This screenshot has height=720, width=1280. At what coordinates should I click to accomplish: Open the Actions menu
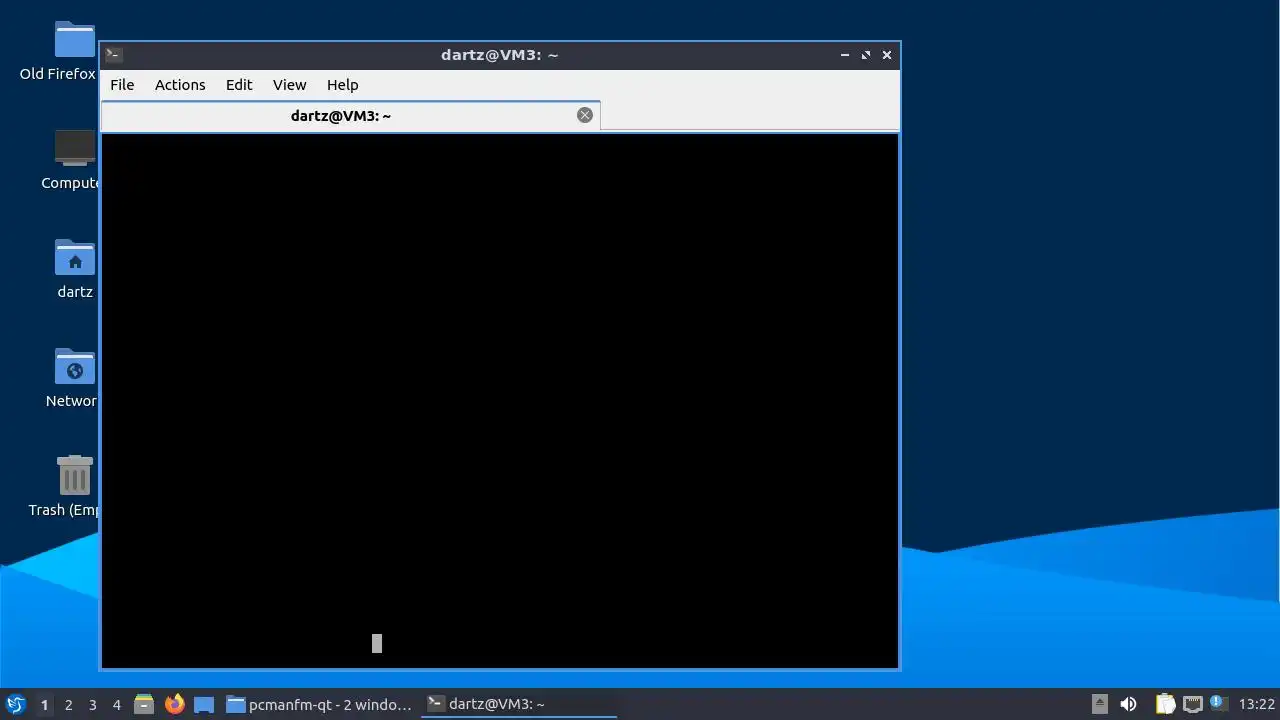click(180, 85)
